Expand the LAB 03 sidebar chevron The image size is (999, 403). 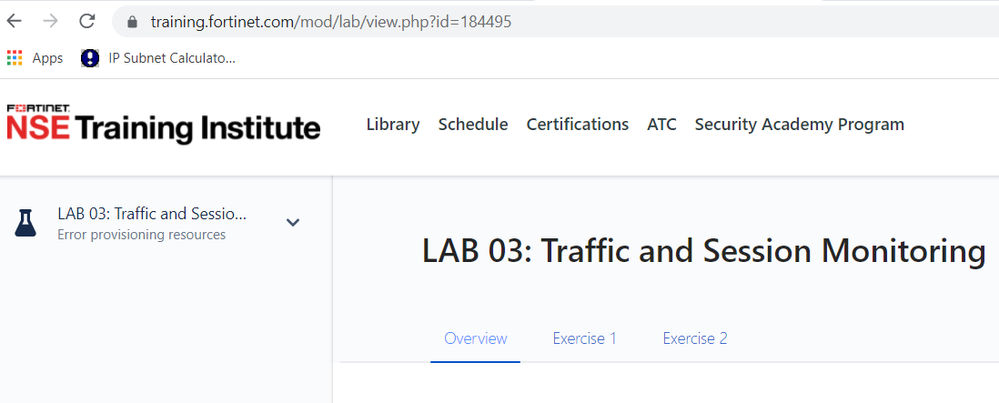click(292, 222)
